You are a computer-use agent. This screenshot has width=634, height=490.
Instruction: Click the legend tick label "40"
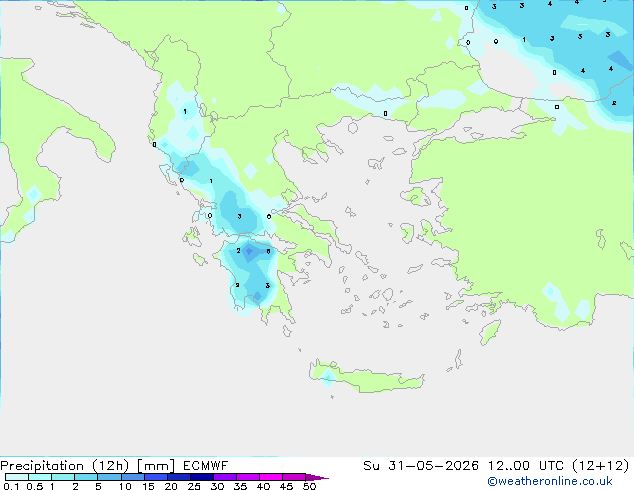[264, 486]
